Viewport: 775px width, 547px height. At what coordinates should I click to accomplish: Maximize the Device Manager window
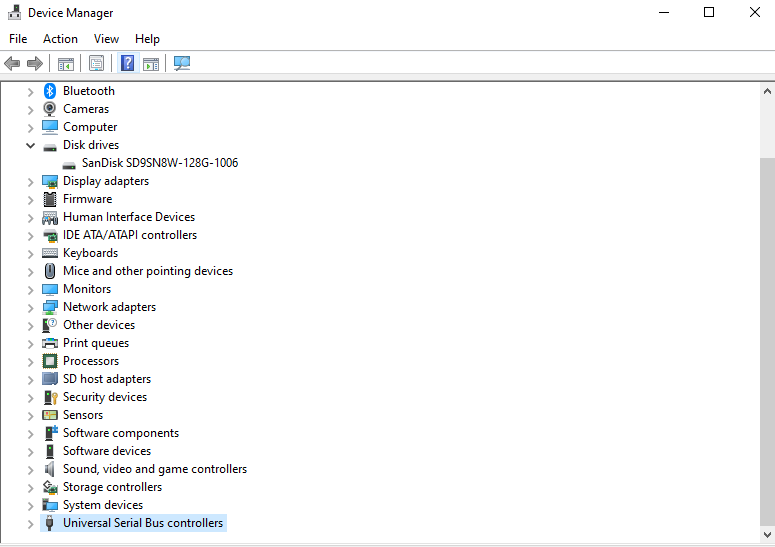pyautogui.click(x=709, y=12)
